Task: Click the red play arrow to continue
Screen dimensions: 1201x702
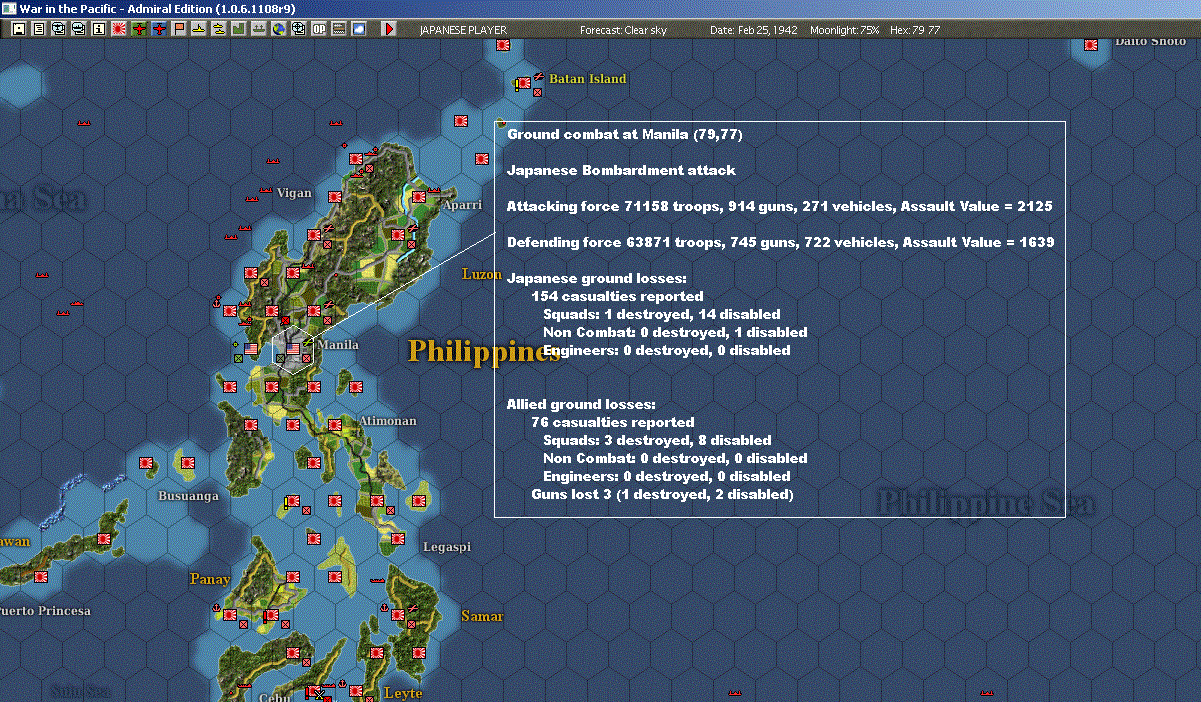Action: click(389, 29)
